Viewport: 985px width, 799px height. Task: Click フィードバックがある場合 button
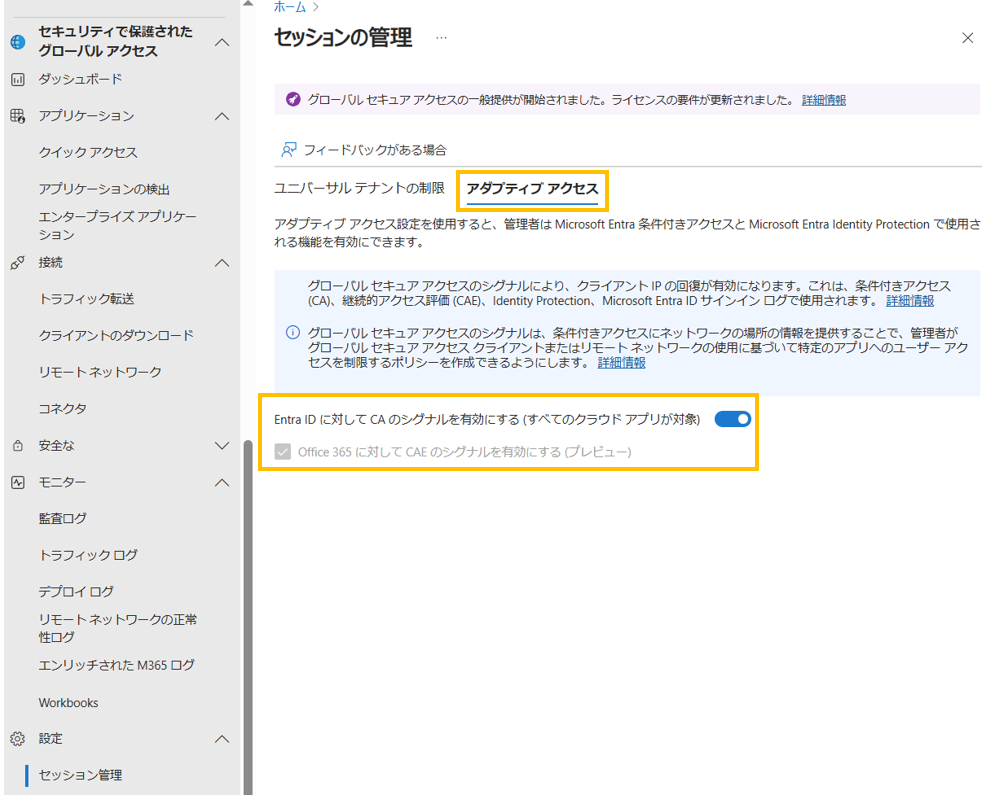pyautogui.click(x=364, y=149)
